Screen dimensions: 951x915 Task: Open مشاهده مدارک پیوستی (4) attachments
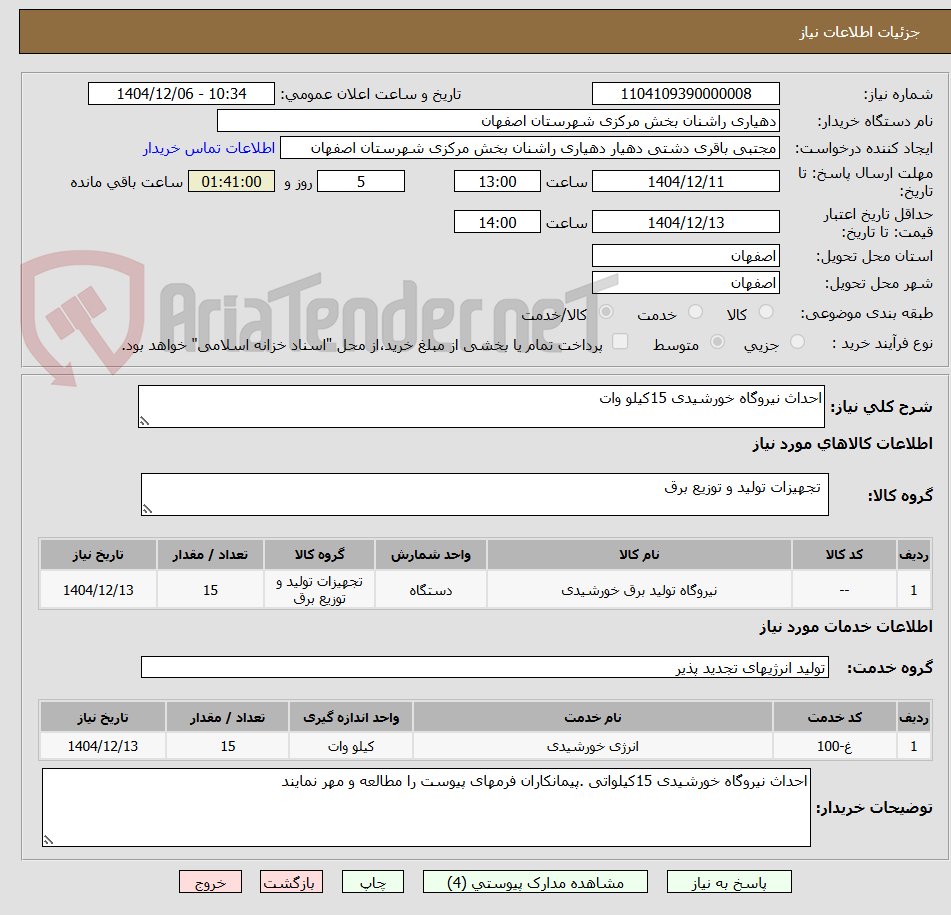point(535,882)
